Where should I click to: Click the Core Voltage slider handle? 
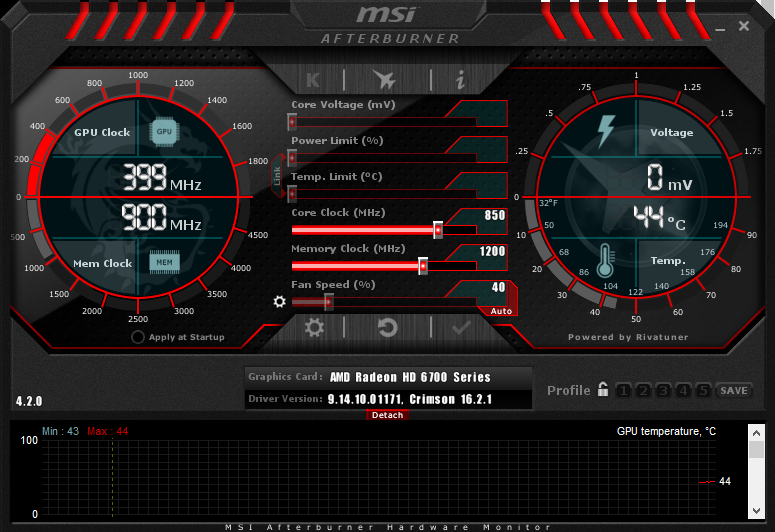point(292,122)
